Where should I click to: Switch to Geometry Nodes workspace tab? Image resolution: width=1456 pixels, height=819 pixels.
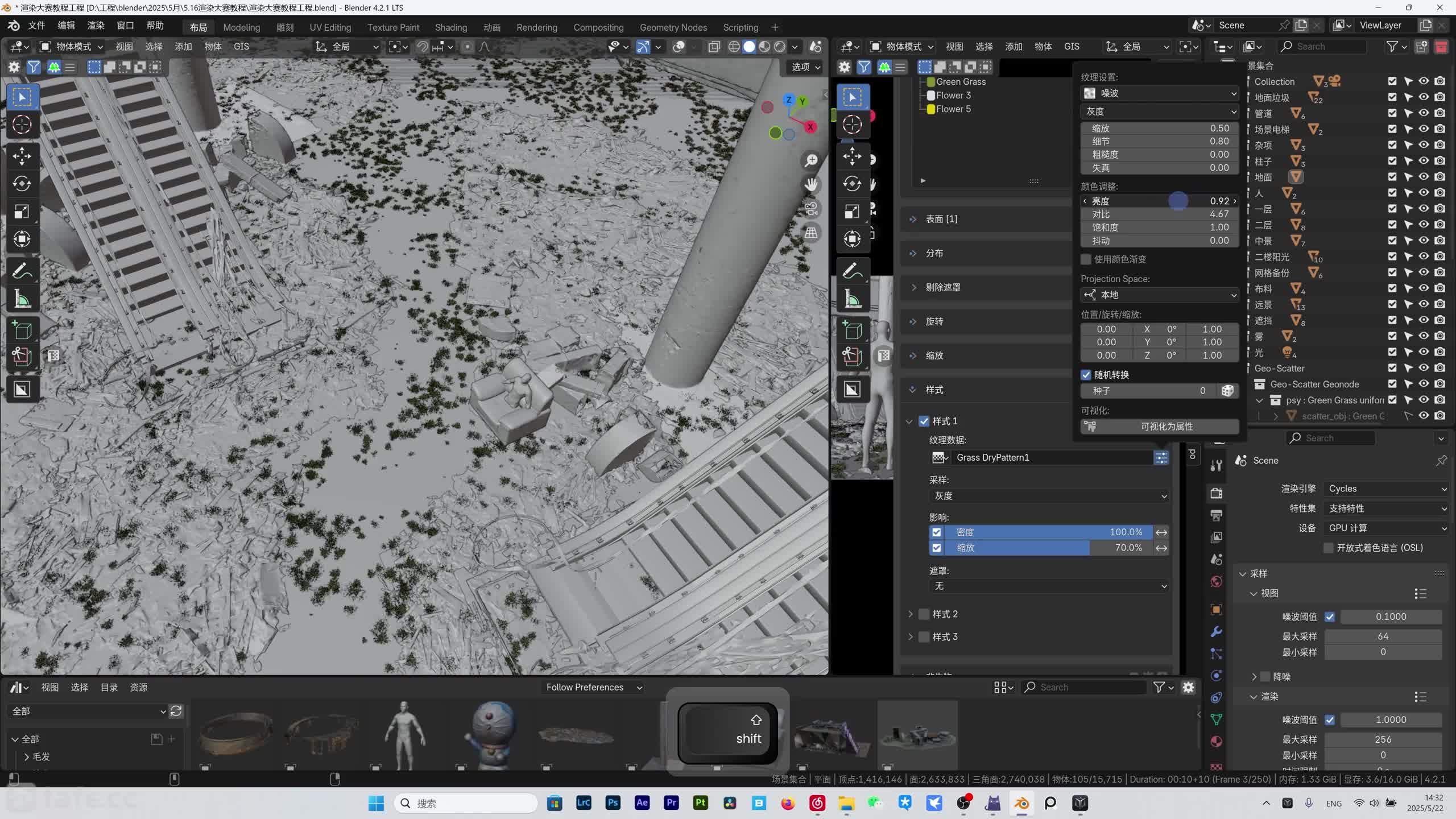coord(673,27)
